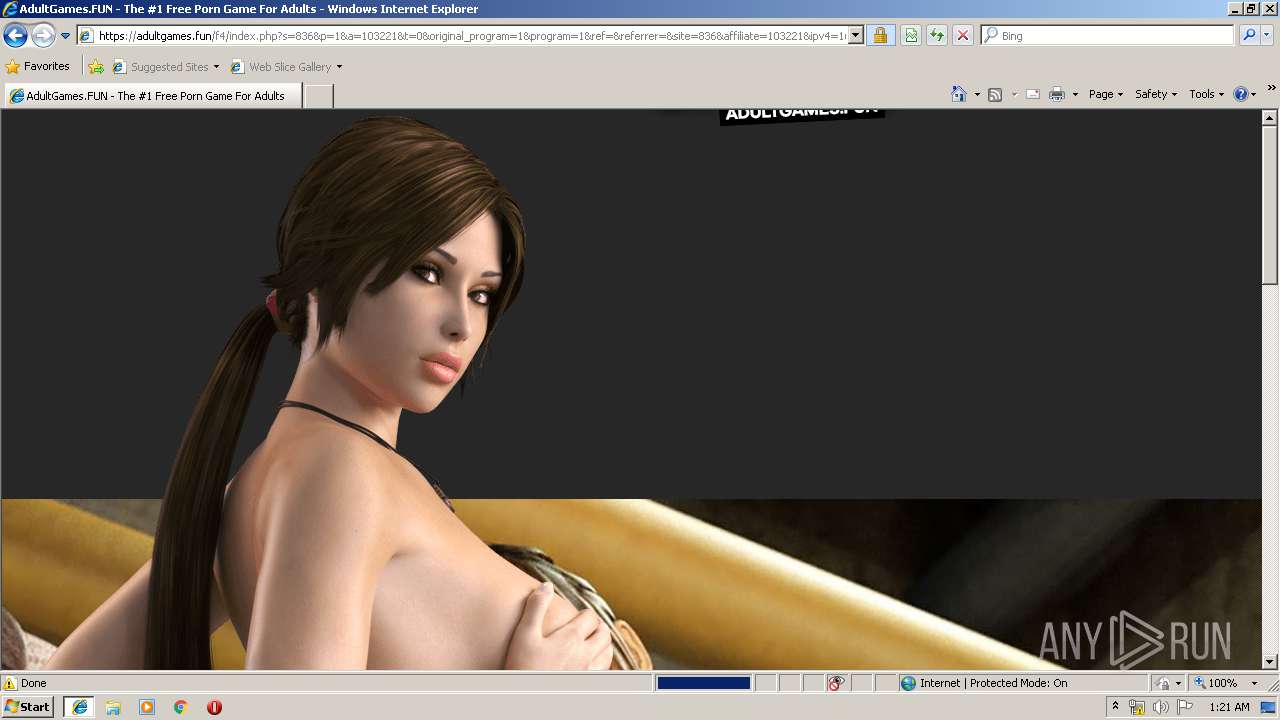Open the recent pages dropdown arrow
The height and width of the screenshot is (720, 1280).
(66, 36)
